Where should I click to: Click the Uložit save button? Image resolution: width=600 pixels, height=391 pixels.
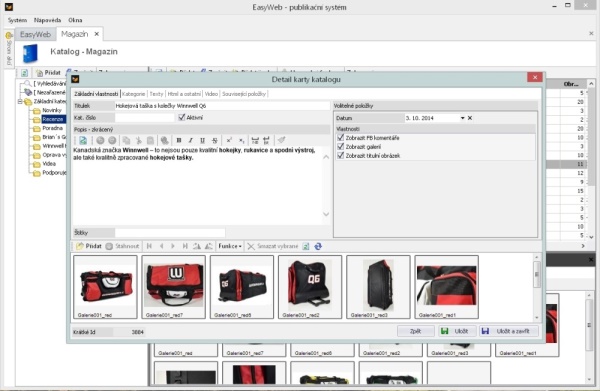point(457,331)
